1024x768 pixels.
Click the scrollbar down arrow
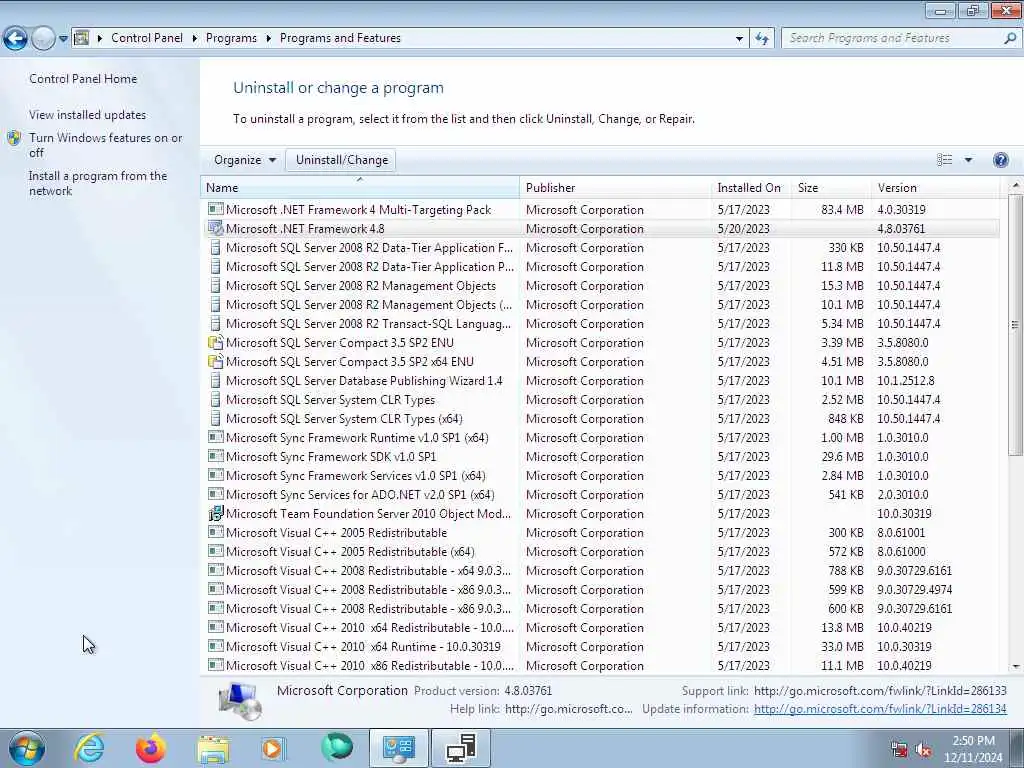1015,666
